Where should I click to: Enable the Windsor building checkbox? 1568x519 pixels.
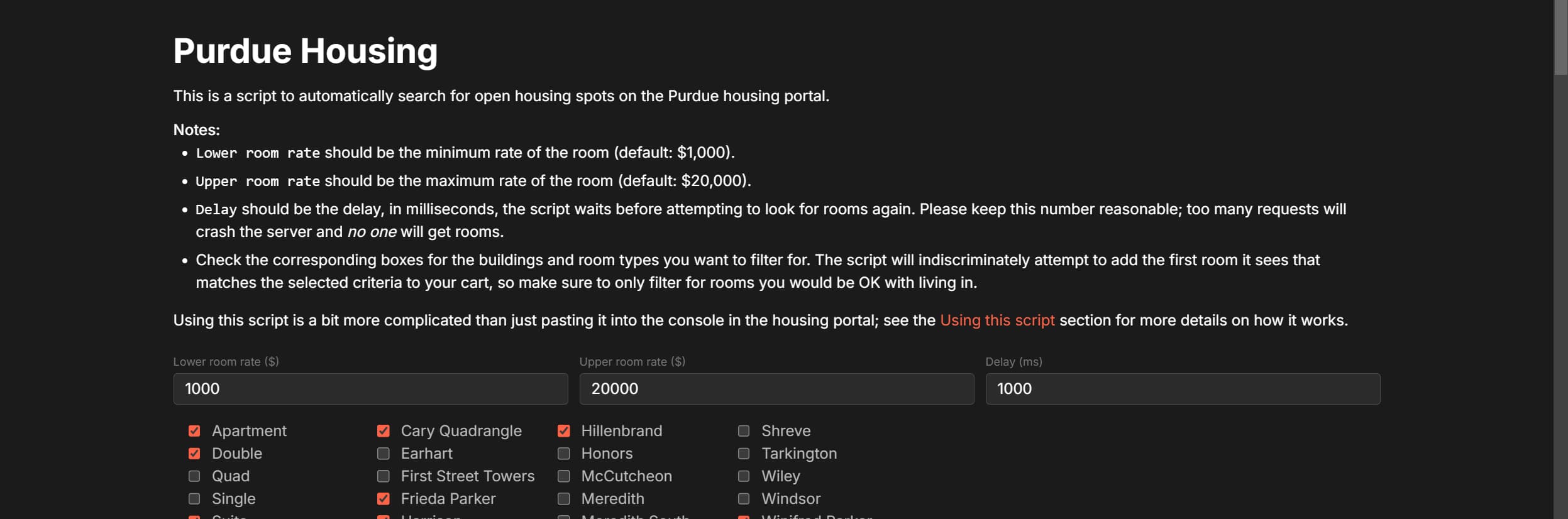pos(743,498)
